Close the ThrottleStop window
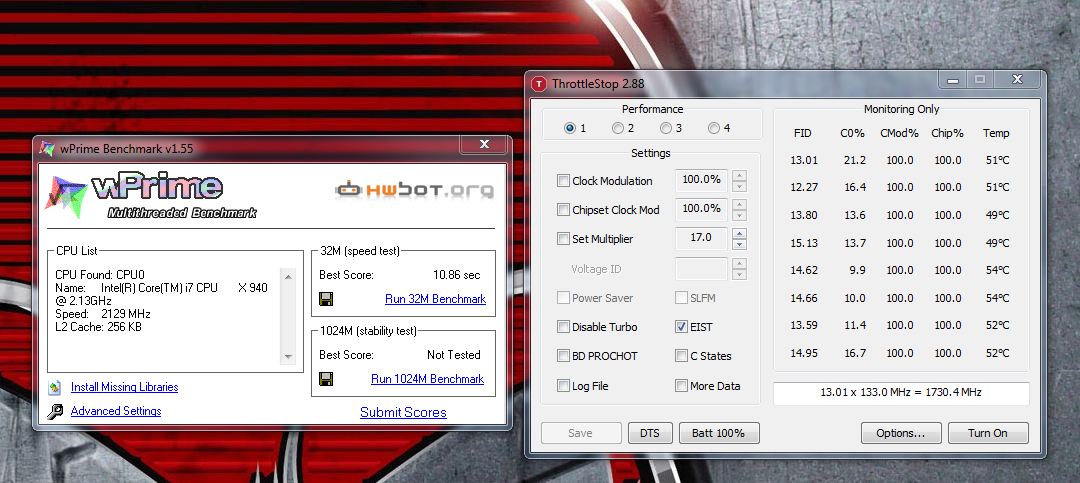The width and height of the screenshot is (1080, 483). point(1017,80)
